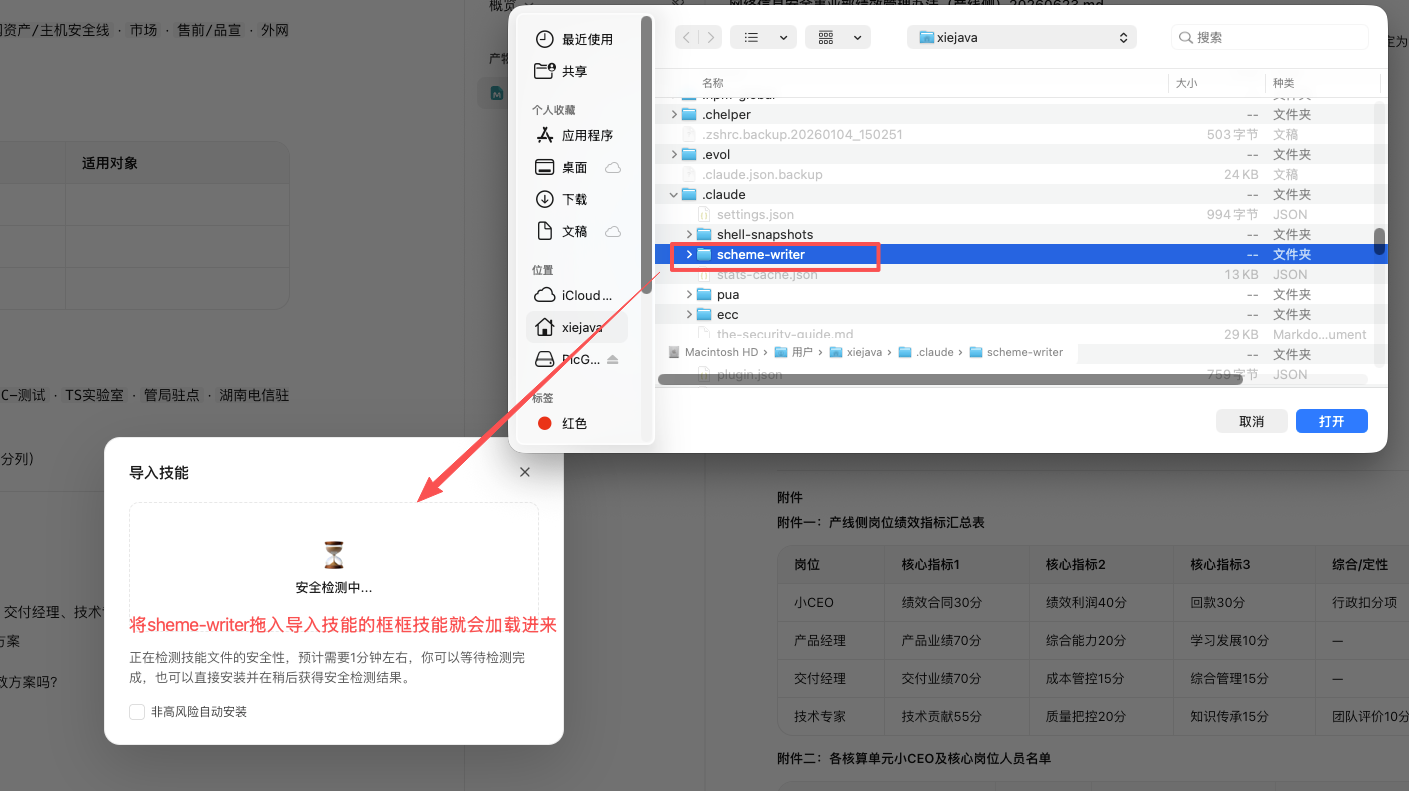The width and height of the screenshot is (1409, 791).
Task: Select Shared (共享) in the sidebar
Action: [x=562, y=71]
